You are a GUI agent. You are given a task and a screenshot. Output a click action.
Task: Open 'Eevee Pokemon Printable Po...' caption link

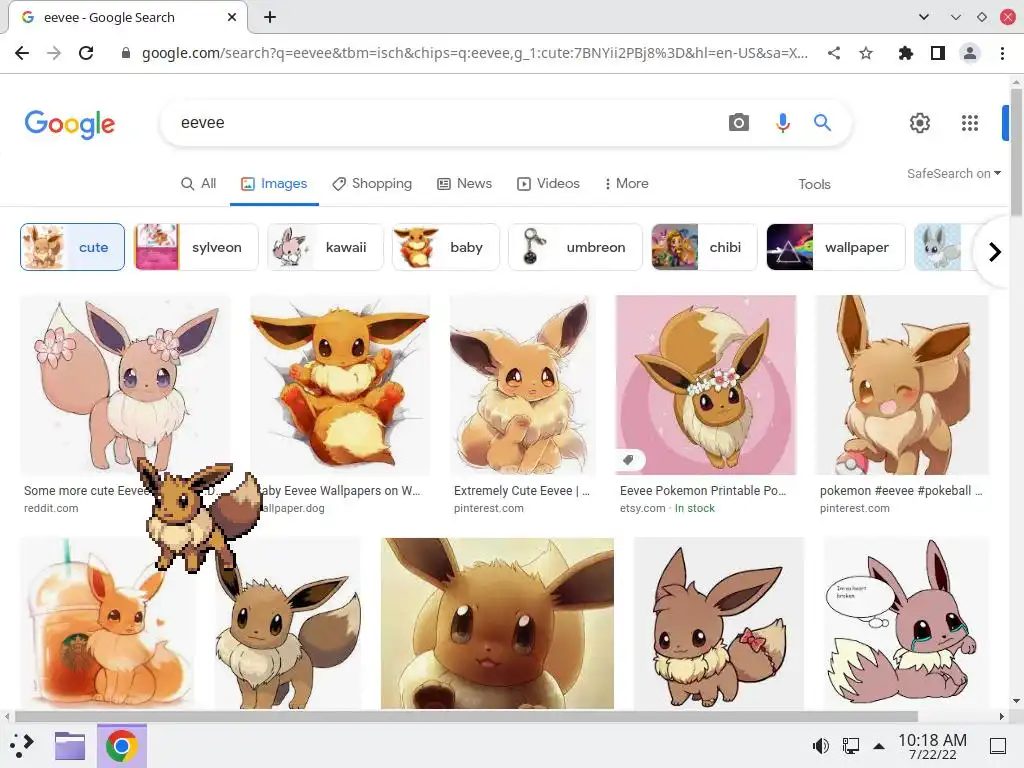click(703, 490)
